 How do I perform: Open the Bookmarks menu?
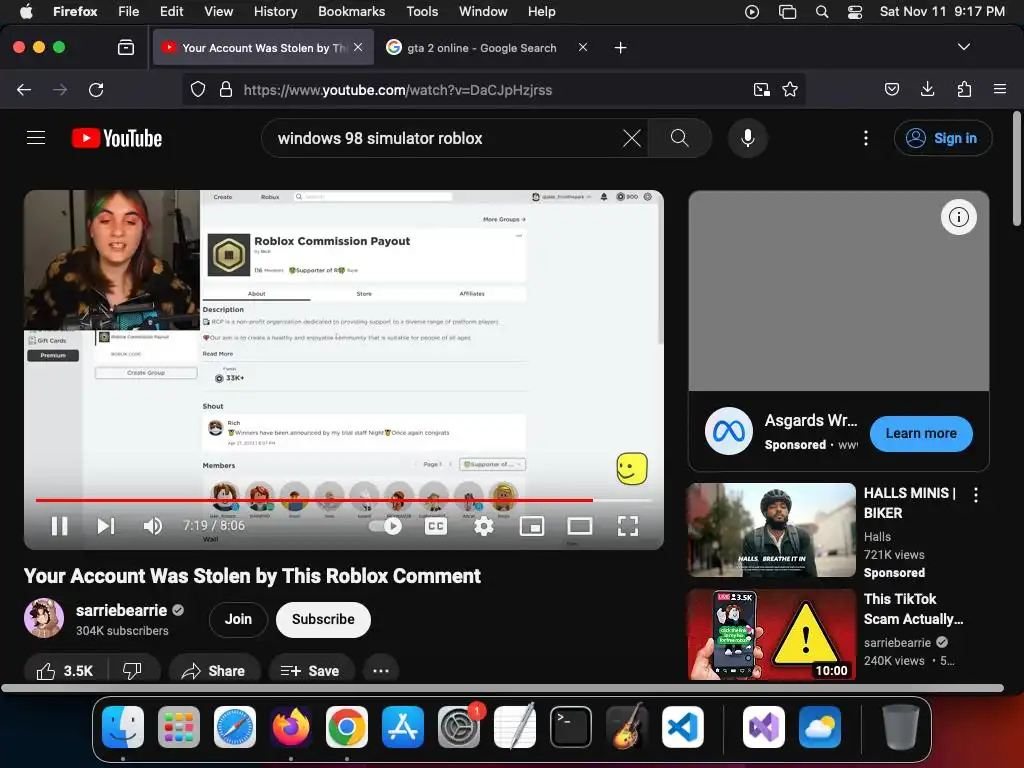(x=351, y=11)
